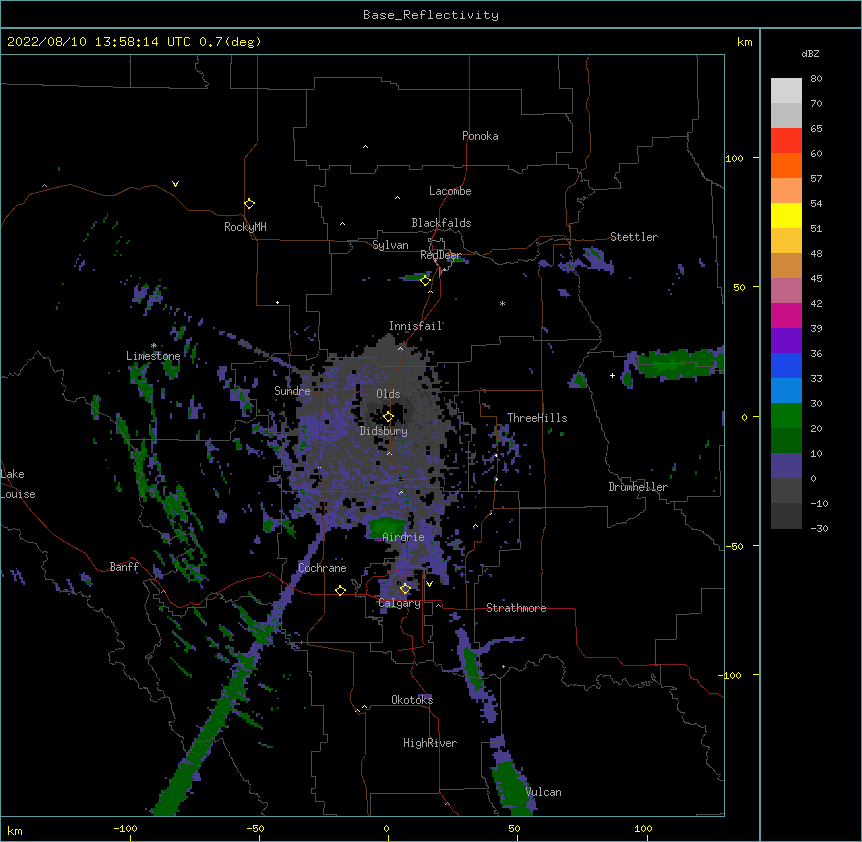
Task: Click the white plus marker north of Drumheller
Action: 612,375
